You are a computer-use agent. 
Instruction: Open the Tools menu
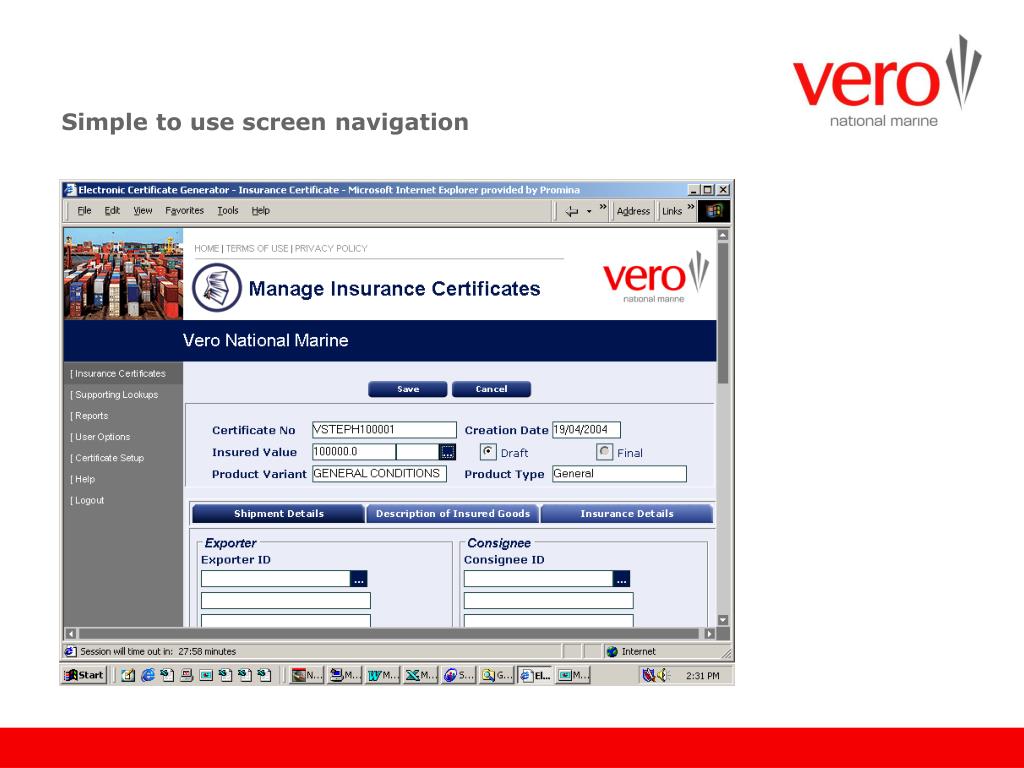point(228,210)
